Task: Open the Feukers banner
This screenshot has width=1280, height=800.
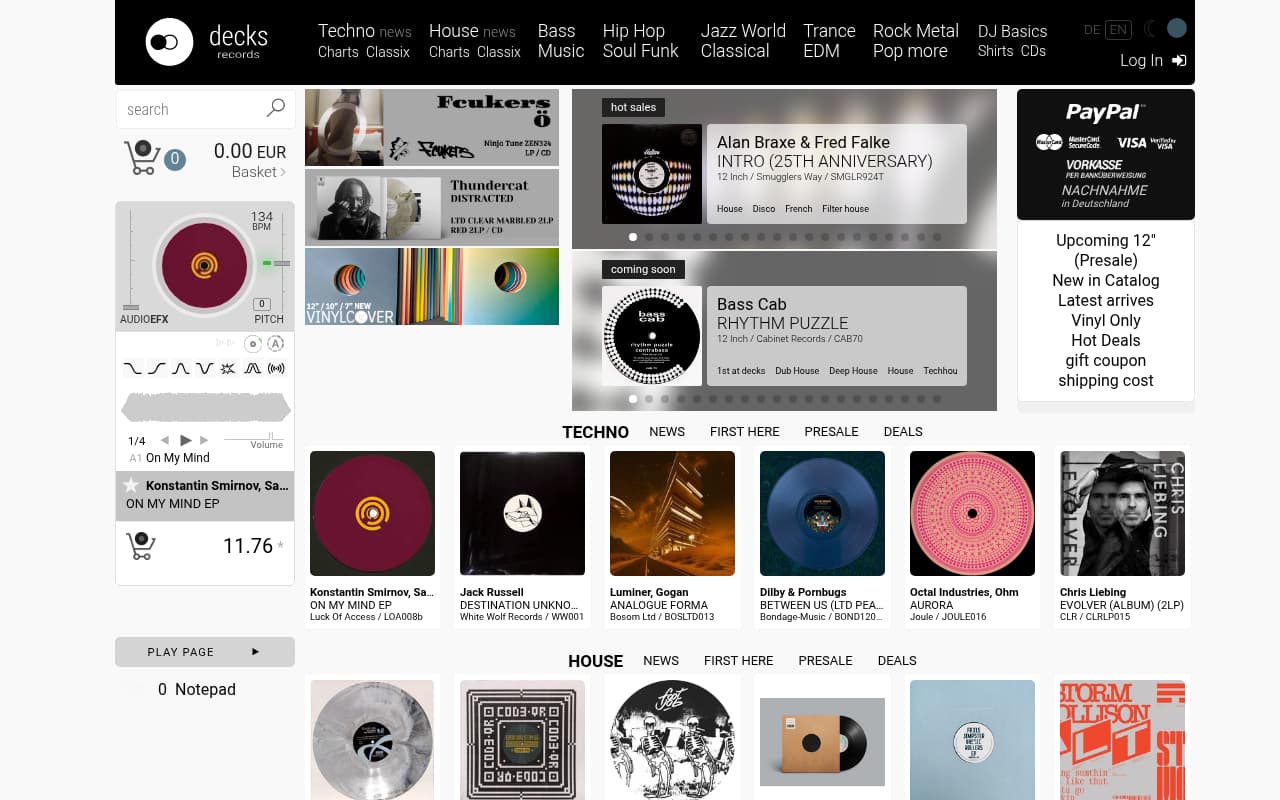Action: [432, 127]
